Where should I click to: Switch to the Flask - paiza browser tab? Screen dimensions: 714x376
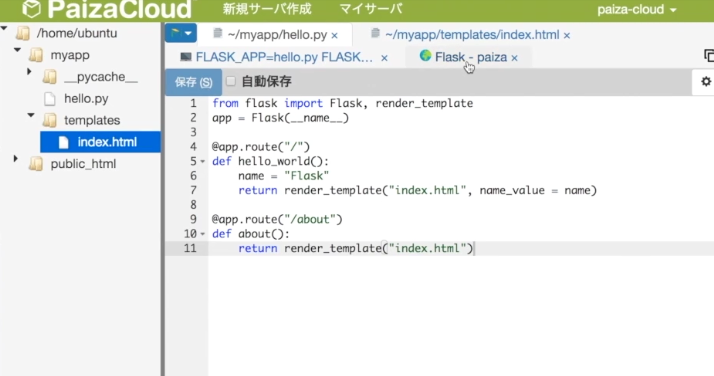(x=471, y=57)
